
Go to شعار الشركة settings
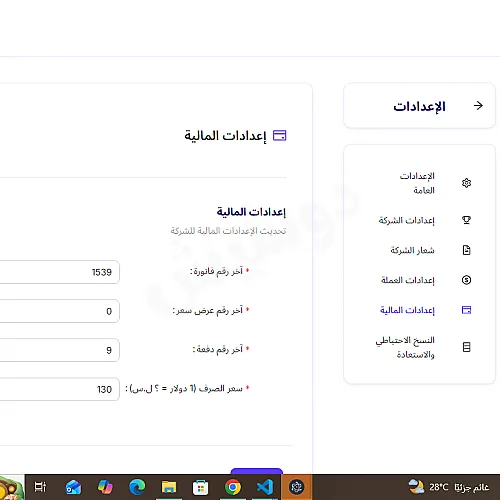pos(412,250)
